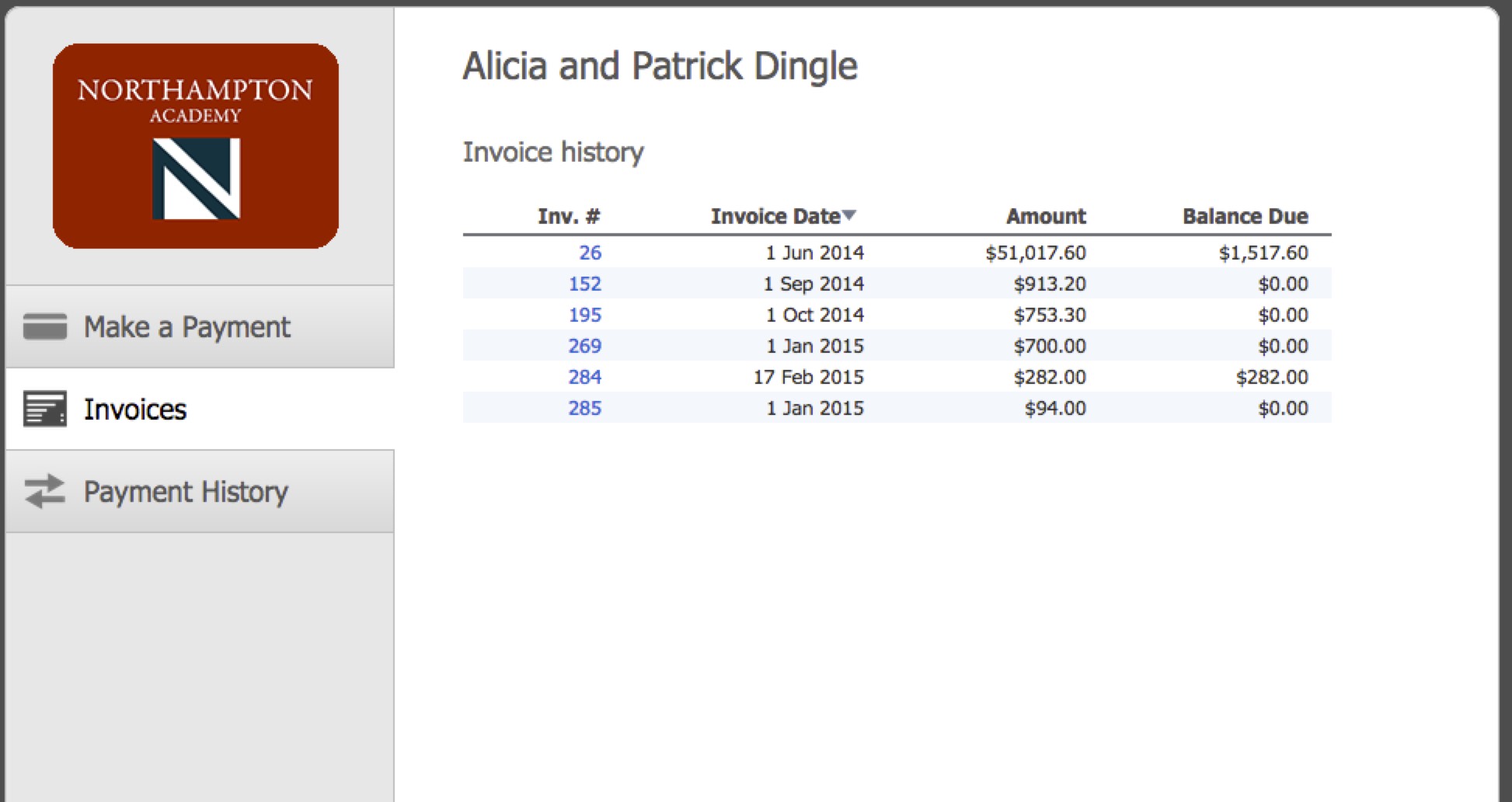Click the invoice document icon in sidebar
The image size is (1512, 802).
[x=45, y=410]
